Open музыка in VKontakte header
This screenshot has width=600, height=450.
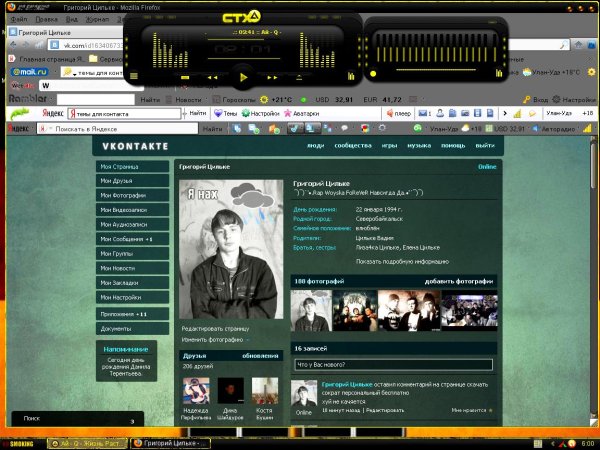pyautogui.click(x=419, y=145)
